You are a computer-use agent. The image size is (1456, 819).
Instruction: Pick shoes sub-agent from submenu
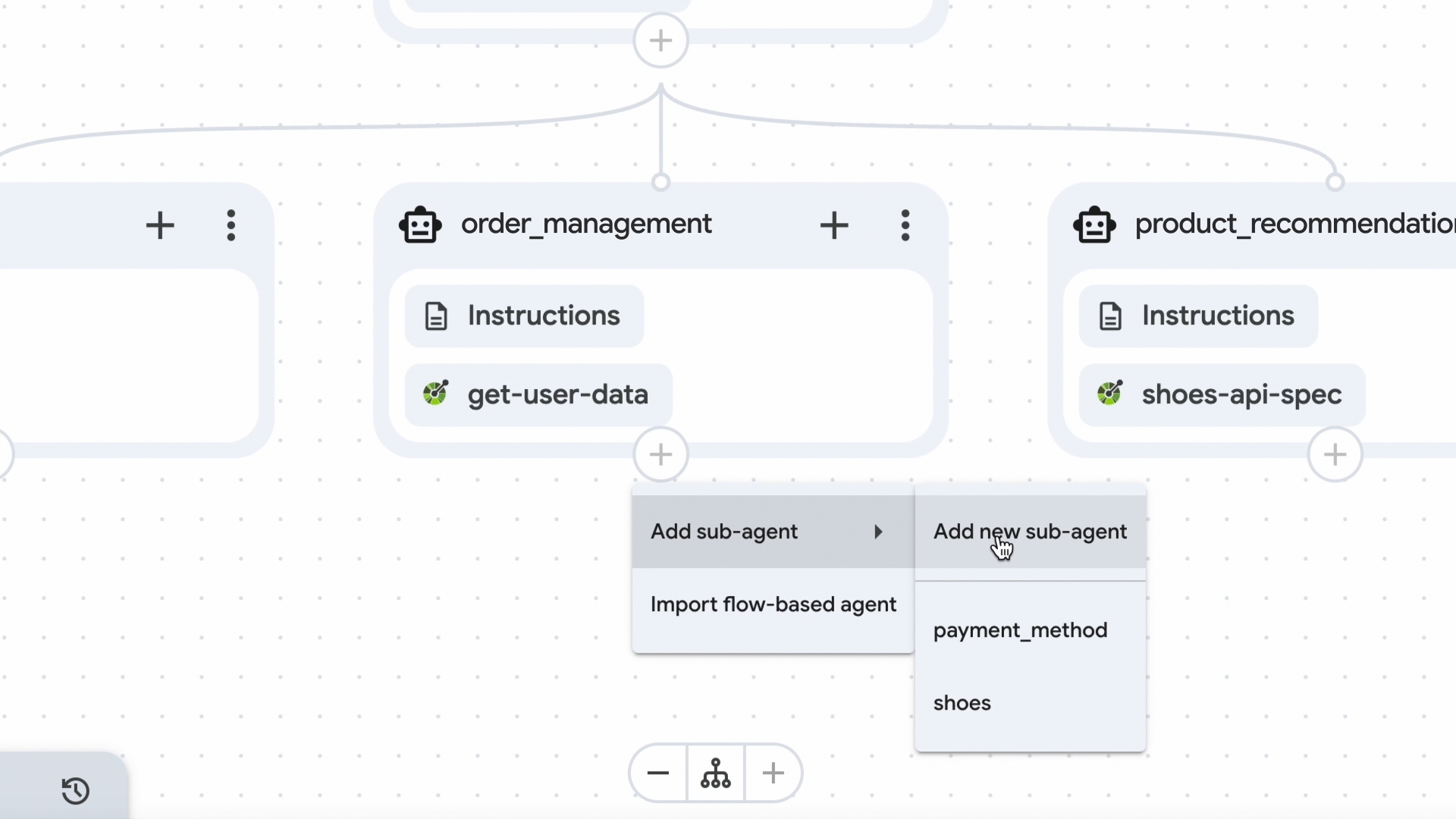tap(962, 703)
